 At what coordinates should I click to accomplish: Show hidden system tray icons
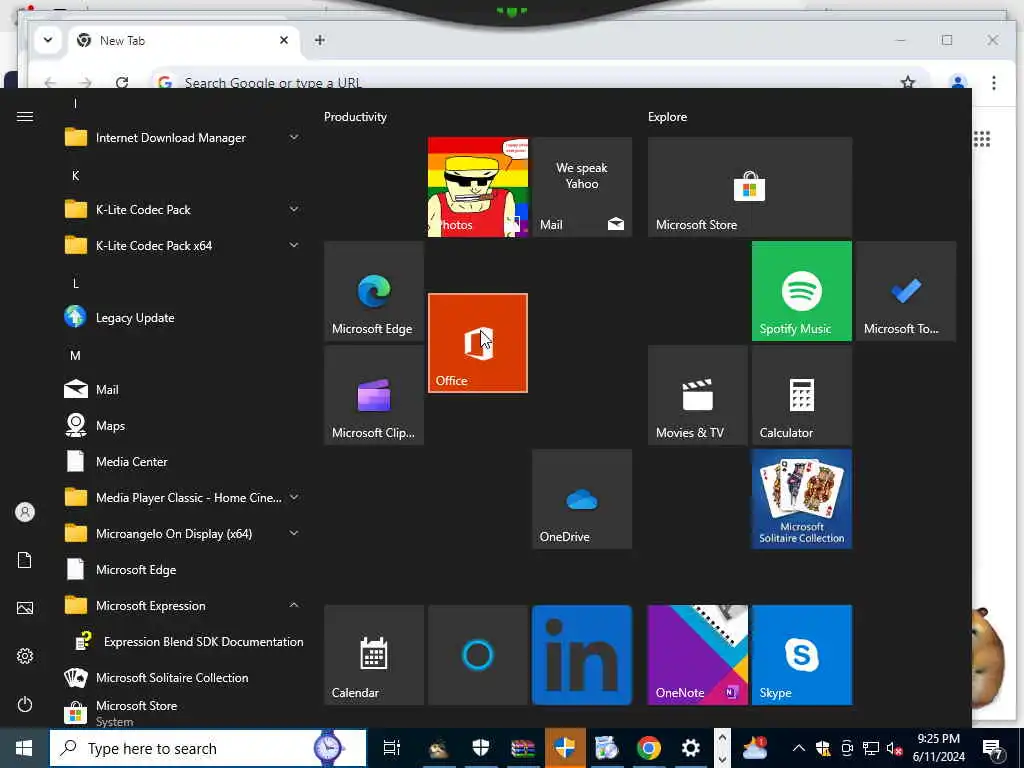(799, 748)
